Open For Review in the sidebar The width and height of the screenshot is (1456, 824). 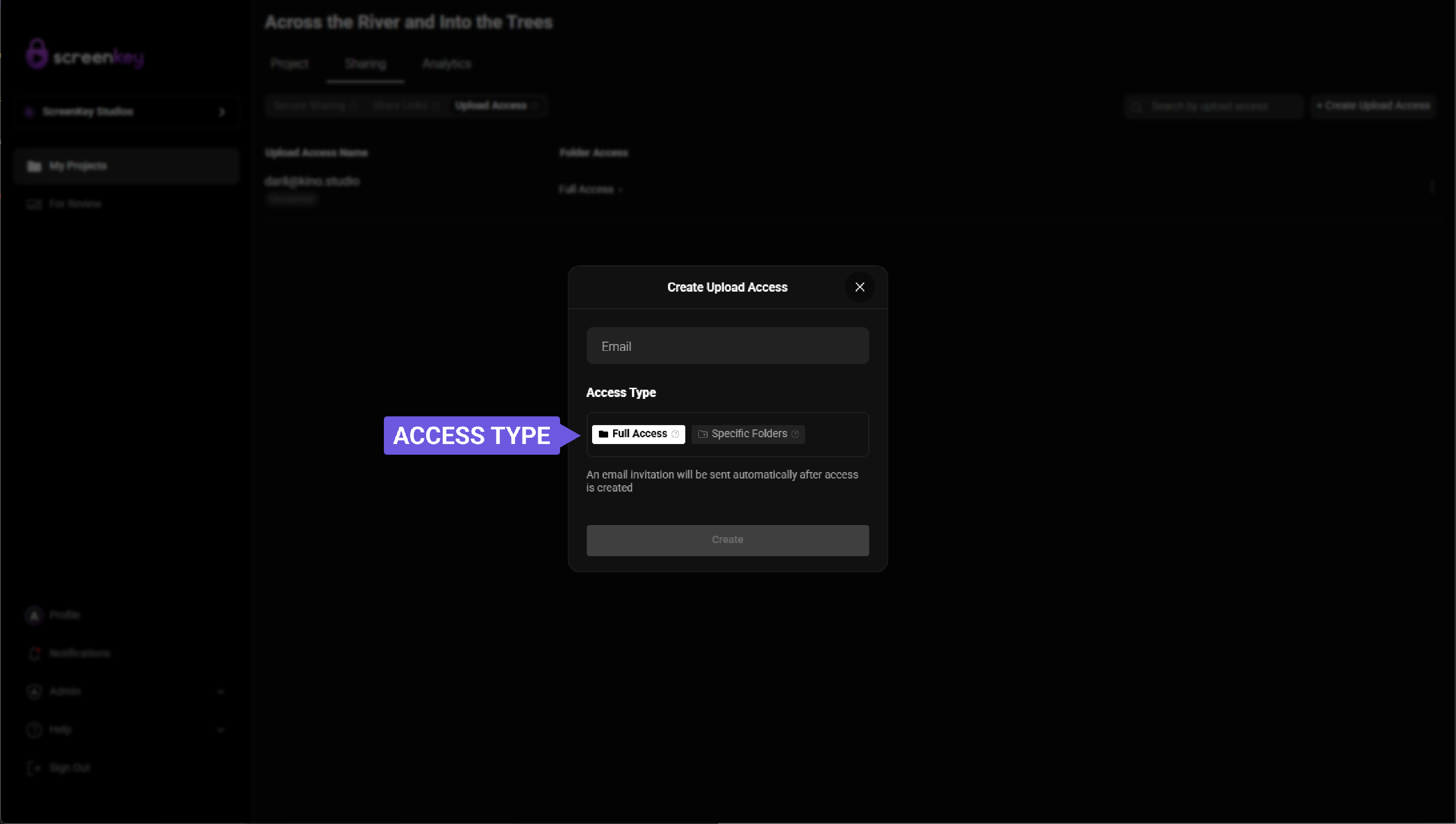[126, 204]
